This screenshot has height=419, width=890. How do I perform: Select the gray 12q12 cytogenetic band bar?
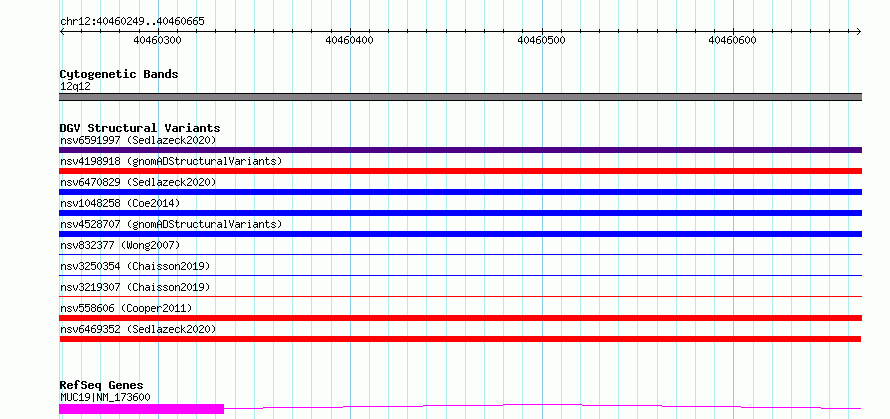(x=460, y=97)
